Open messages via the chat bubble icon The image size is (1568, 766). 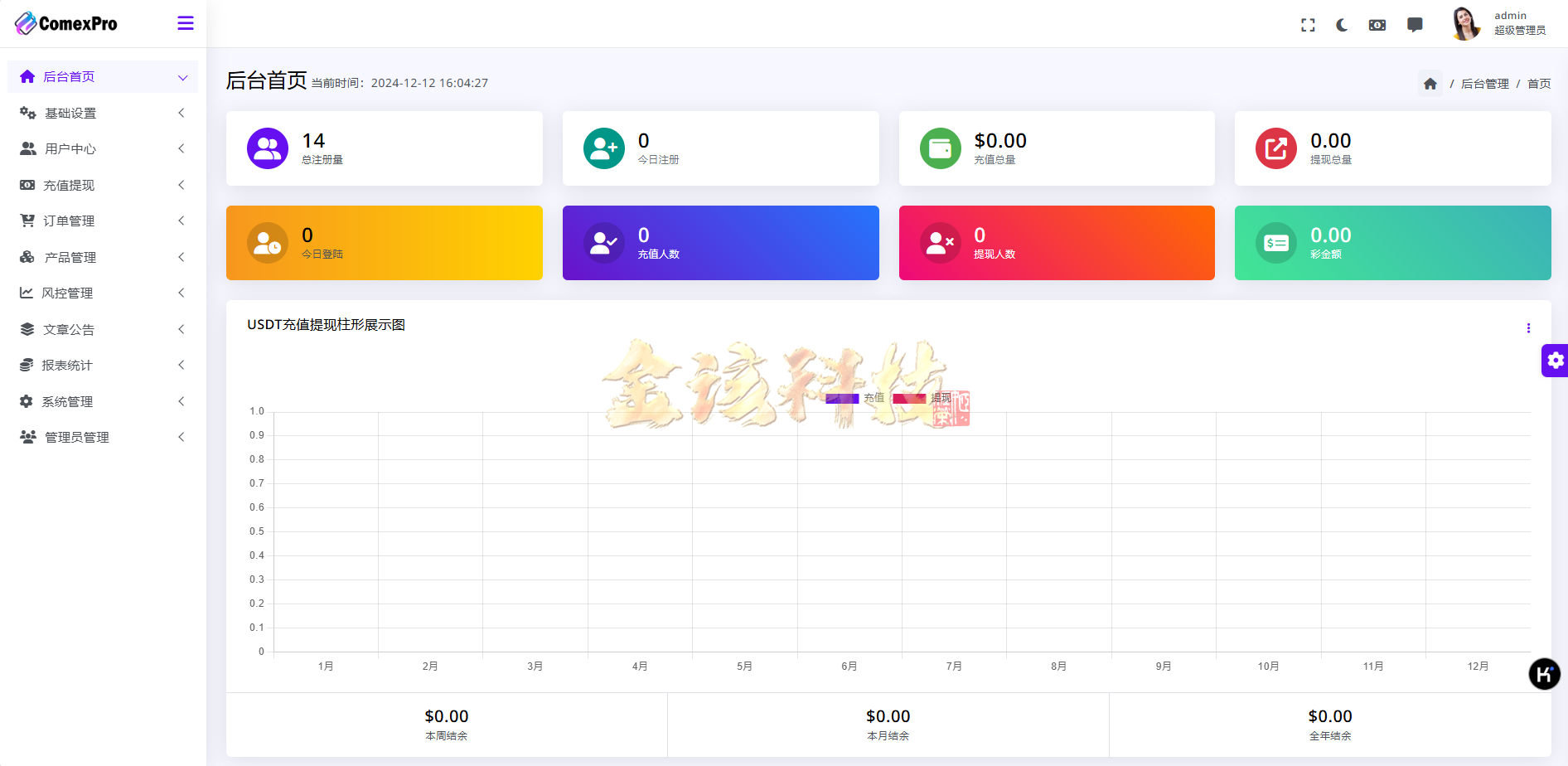click(1414, 25)
